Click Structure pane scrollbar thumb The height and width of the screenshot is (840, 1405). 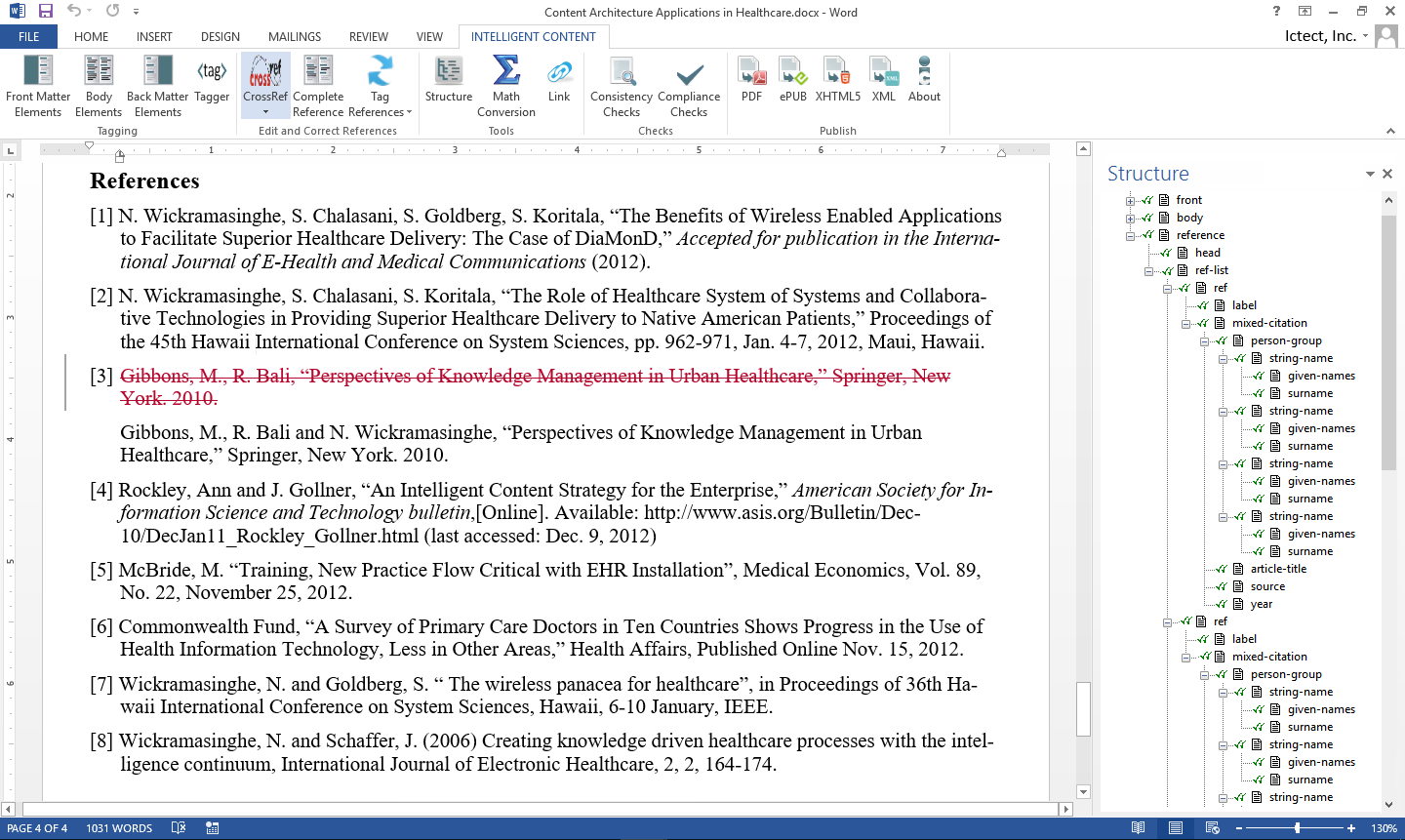1389,341
